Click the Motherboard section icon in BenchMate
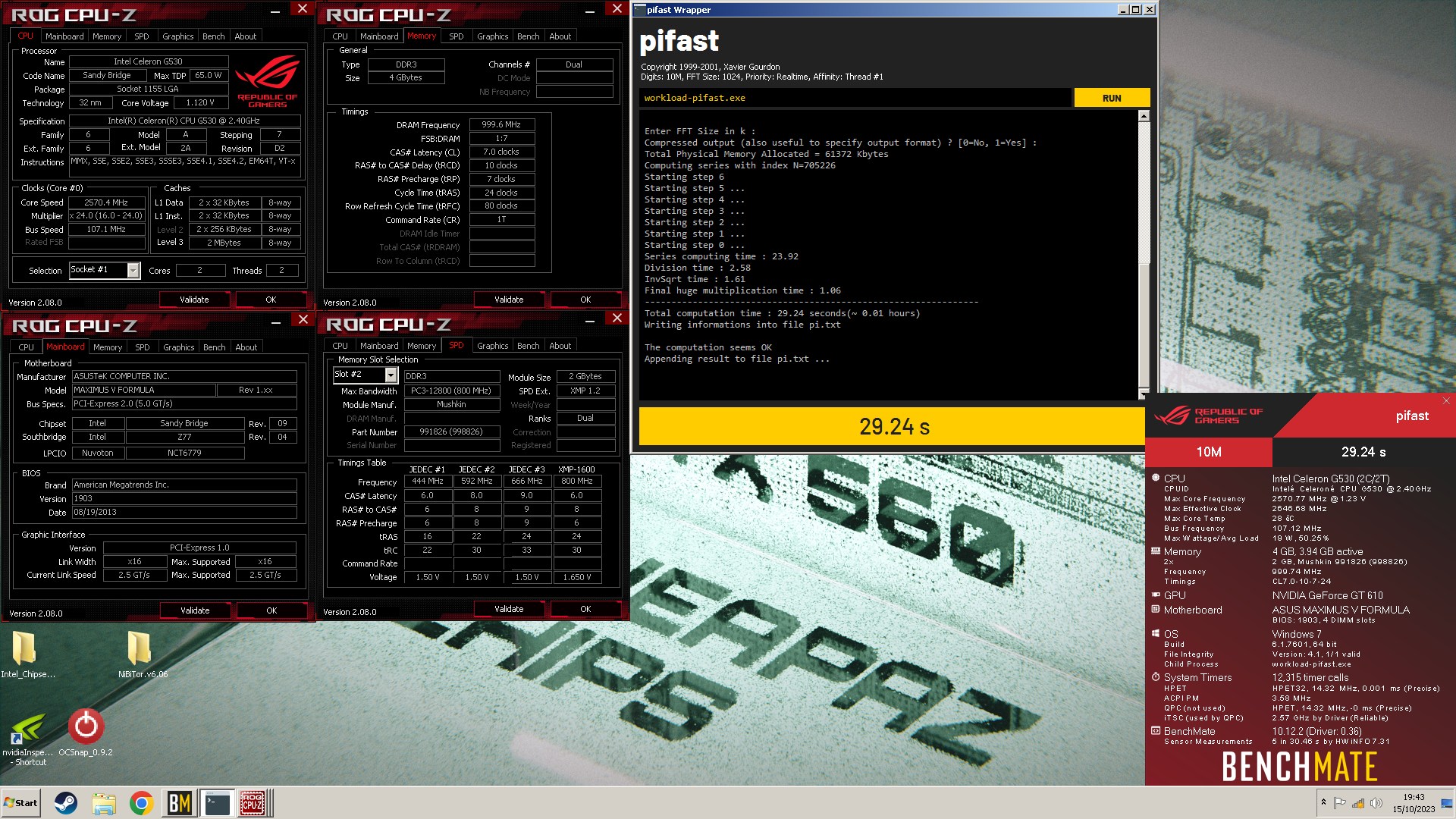1456x819 pixels. [x=1156, y=609]
